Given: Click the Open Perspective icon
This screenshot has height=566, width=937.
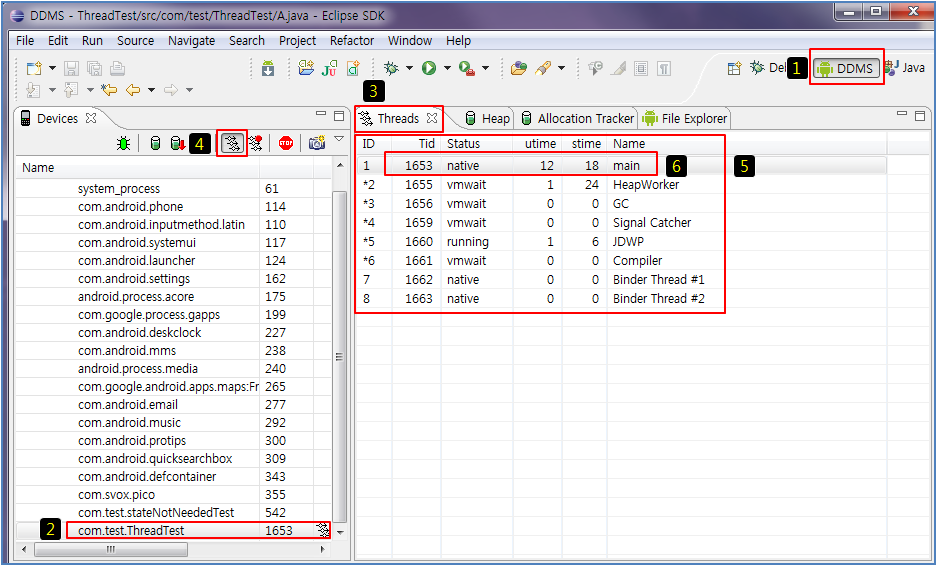Looking at the screenshot, I should [x=734, y=68].
